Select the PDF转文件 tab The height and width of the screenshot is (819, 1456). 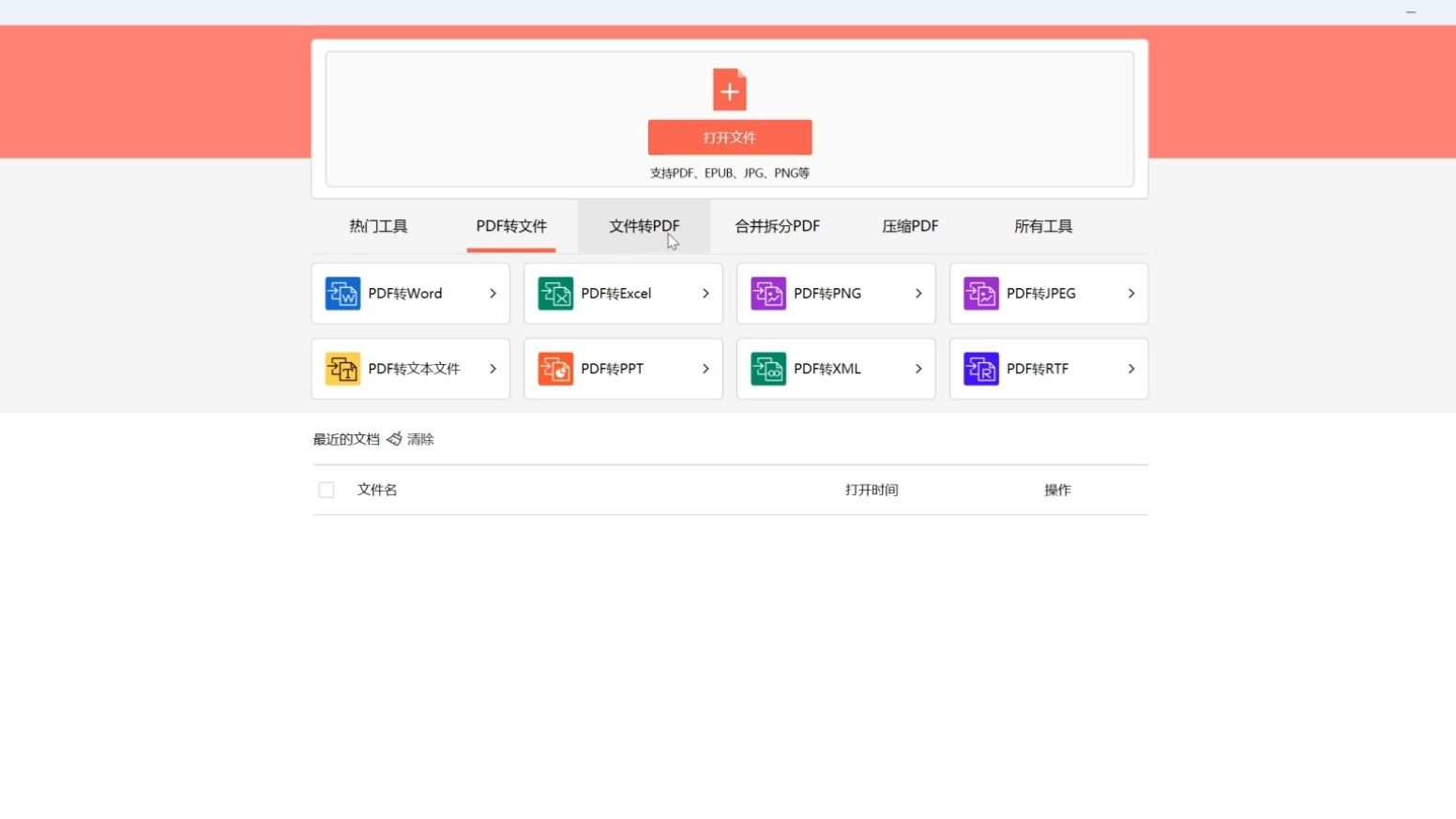click(511, 226)
